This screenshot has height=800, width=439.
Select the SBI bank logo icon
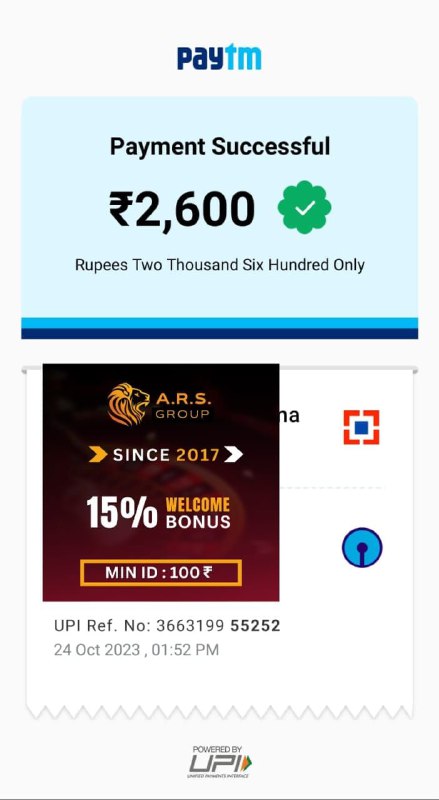(362, 547)
